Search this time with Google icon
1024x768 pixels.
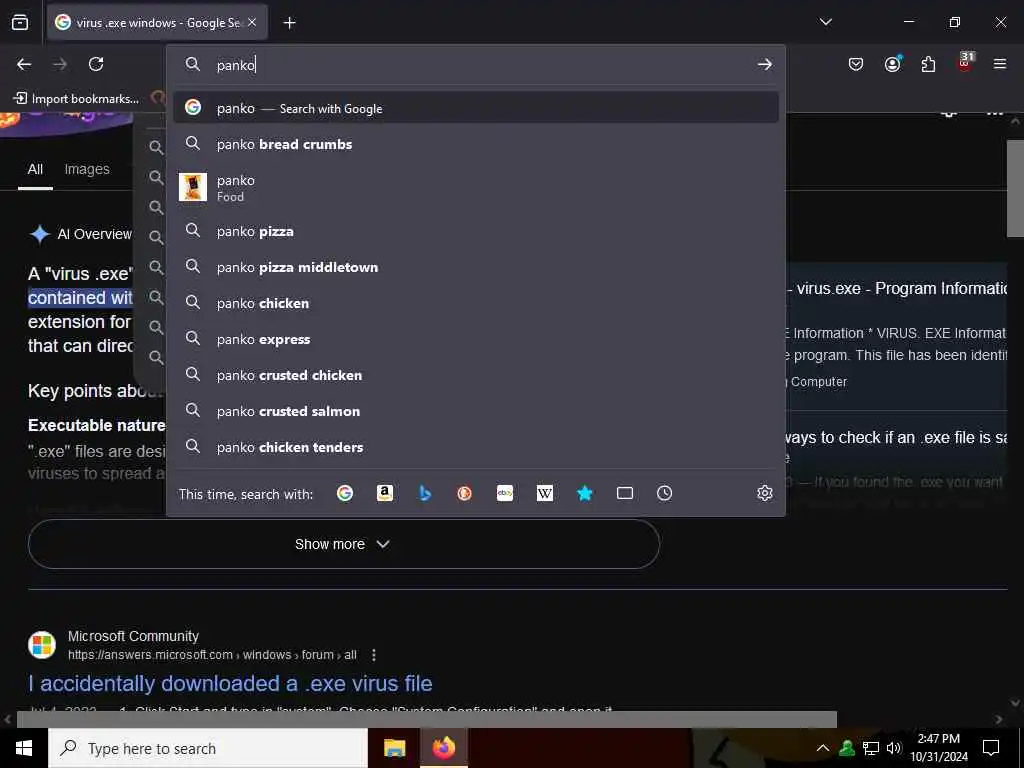(x=345, y=494)
